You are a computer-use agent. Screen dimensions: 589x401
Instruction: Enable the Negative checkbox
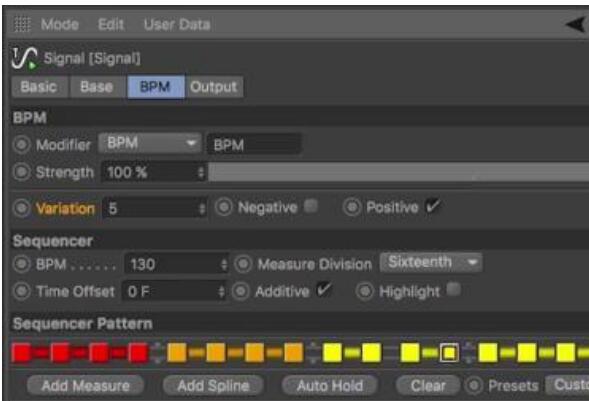(x=311, y=206)
